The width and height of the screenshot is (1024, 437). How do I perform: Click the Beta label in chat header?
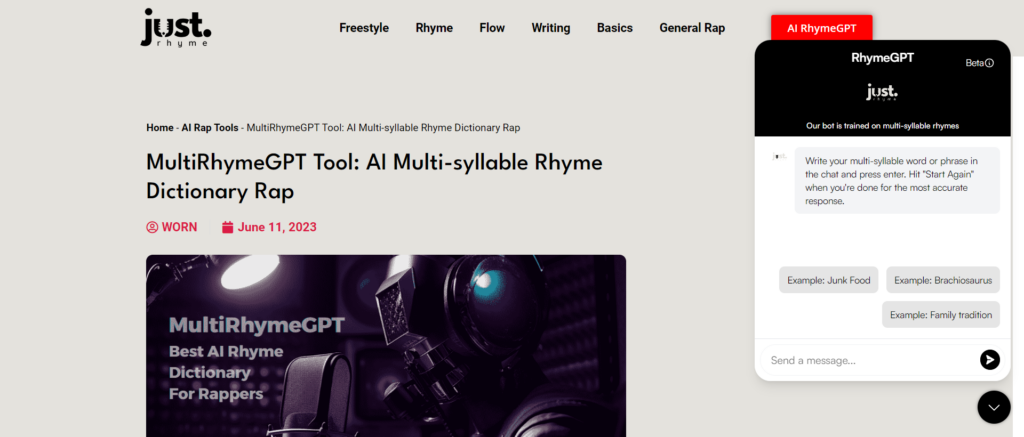974,63
